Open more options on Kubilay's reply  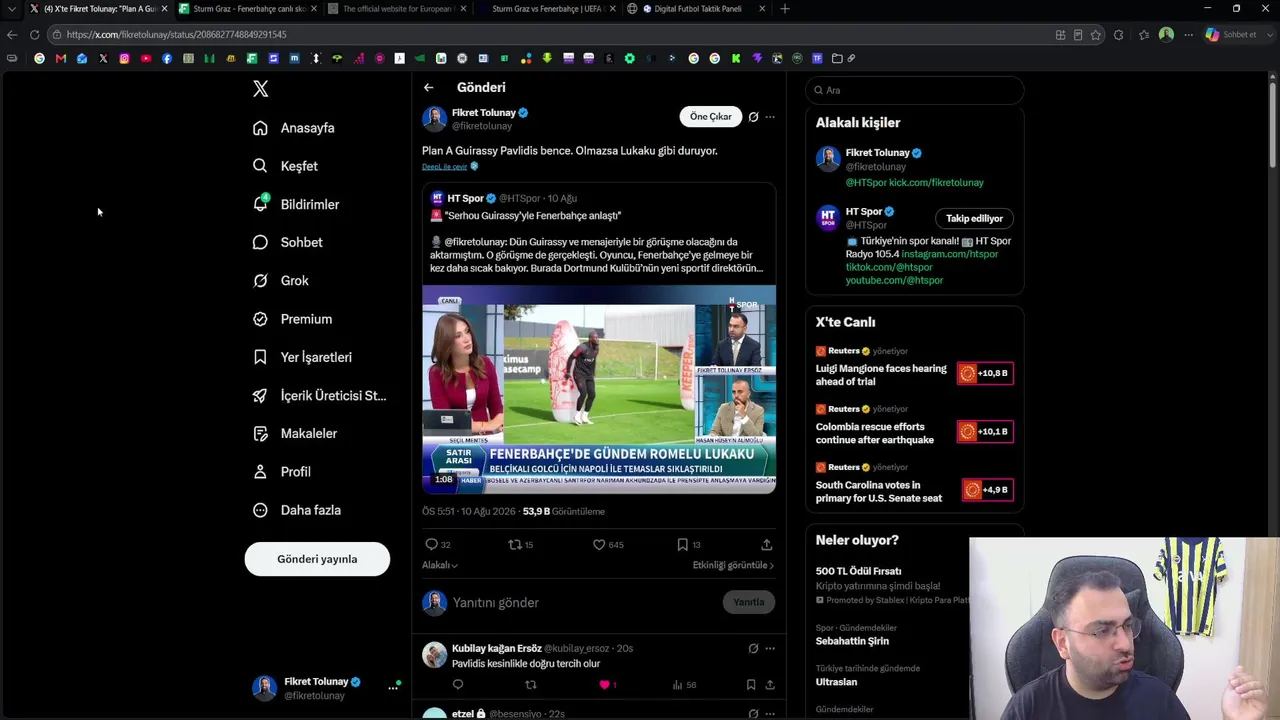(770, 649)
